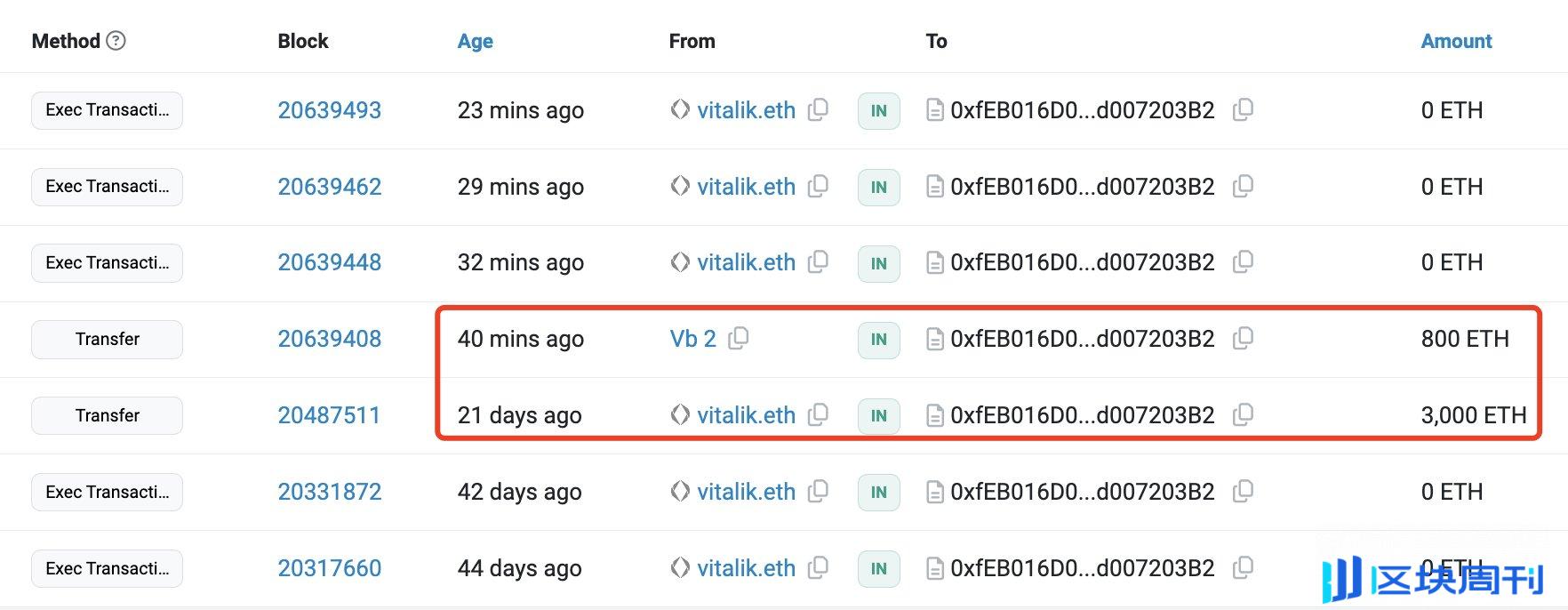Copy the Vb 2 sender address

pos(740,338)
